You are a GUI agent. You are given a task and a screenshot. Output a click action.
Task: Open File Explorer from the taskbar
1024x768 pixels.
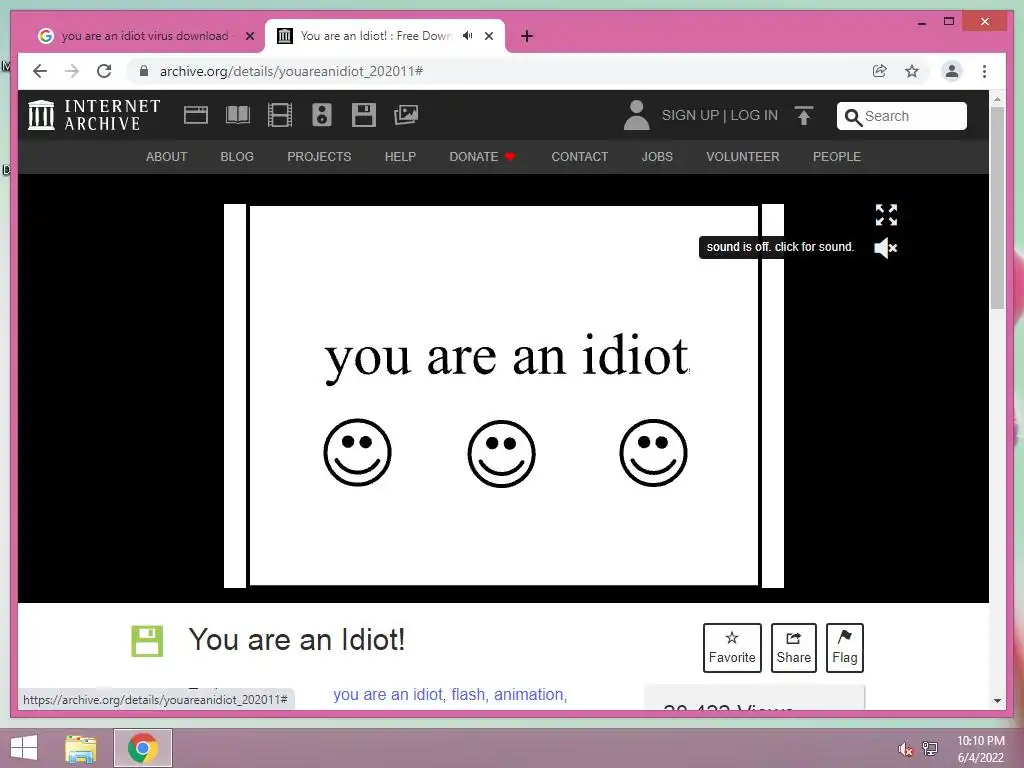[x=81, y=748]
